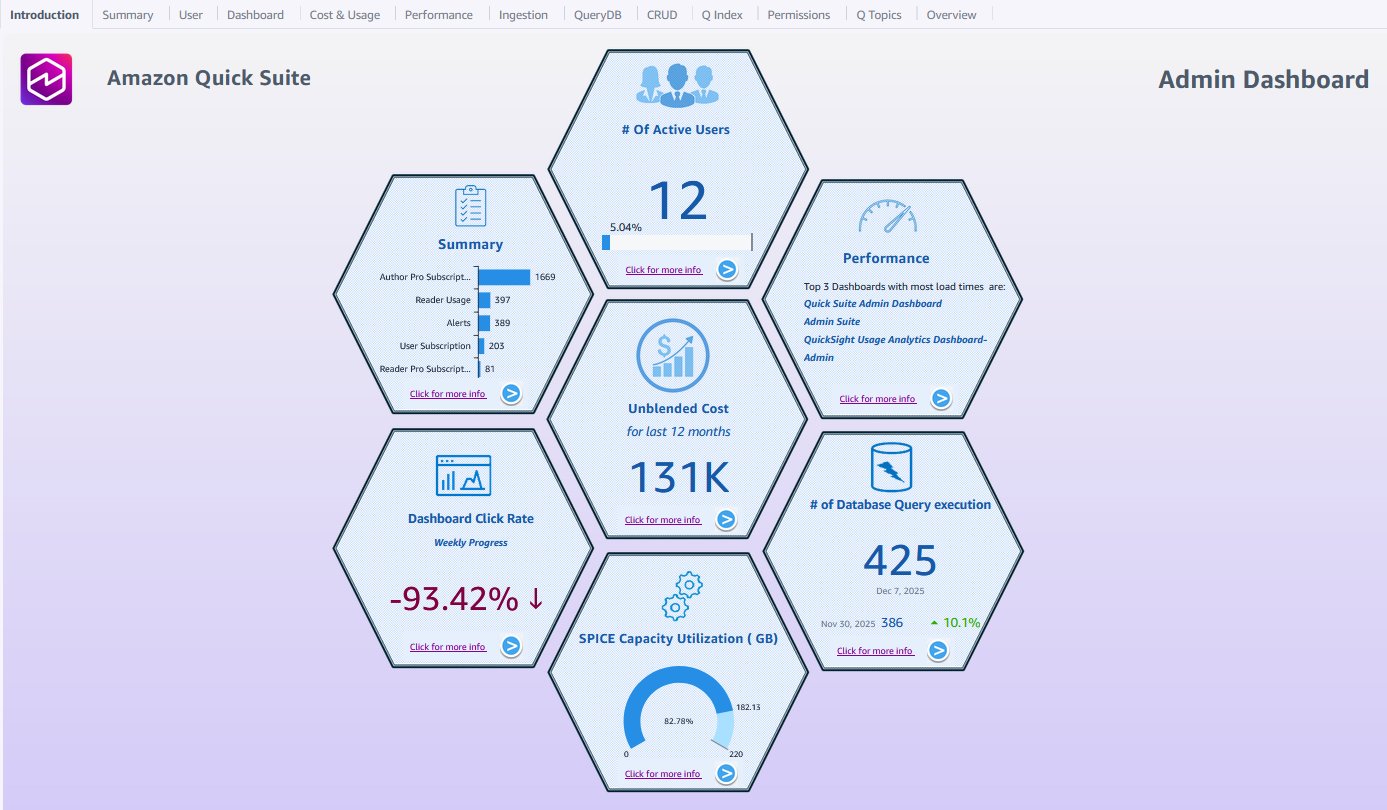Screen dimensions: 1387x810
Task: Click the Unblended Cost dollar chart icon
Action: [672, 354]
